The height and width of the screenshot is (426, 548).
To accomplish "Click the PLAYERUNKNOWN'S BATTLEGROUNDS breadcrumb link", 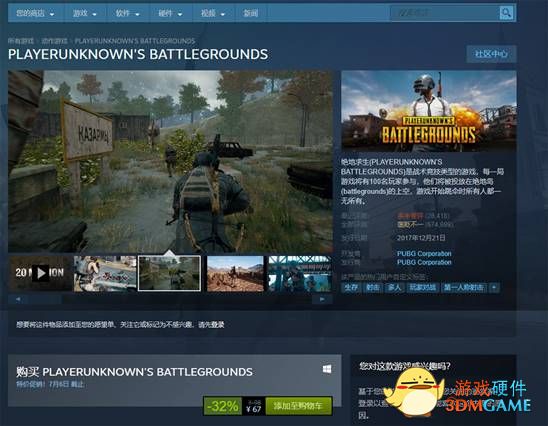I will click(x=135, y=41).
